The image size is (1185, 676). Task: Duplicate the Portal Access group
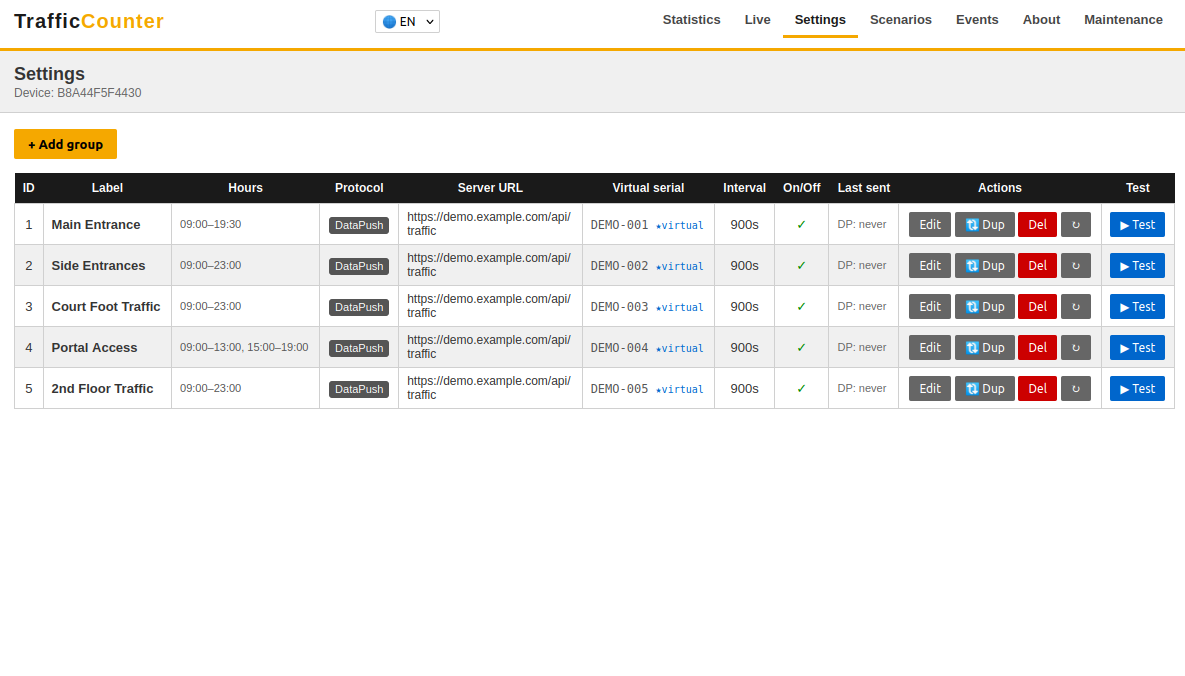tap(985, 348)
